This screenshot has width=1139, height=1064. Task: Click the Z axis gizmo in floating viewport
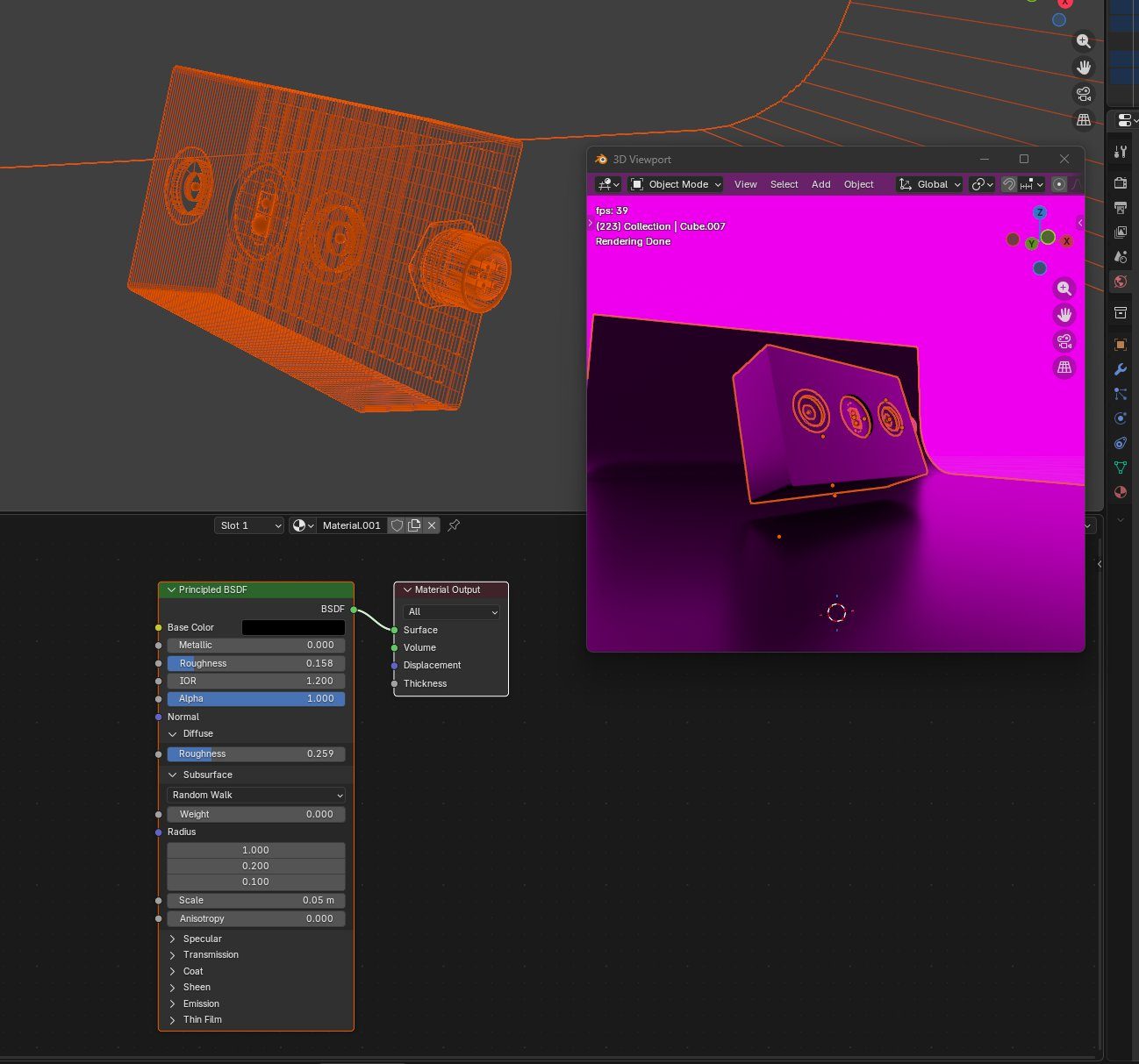pyautogui.click(x=1040, y=212)
